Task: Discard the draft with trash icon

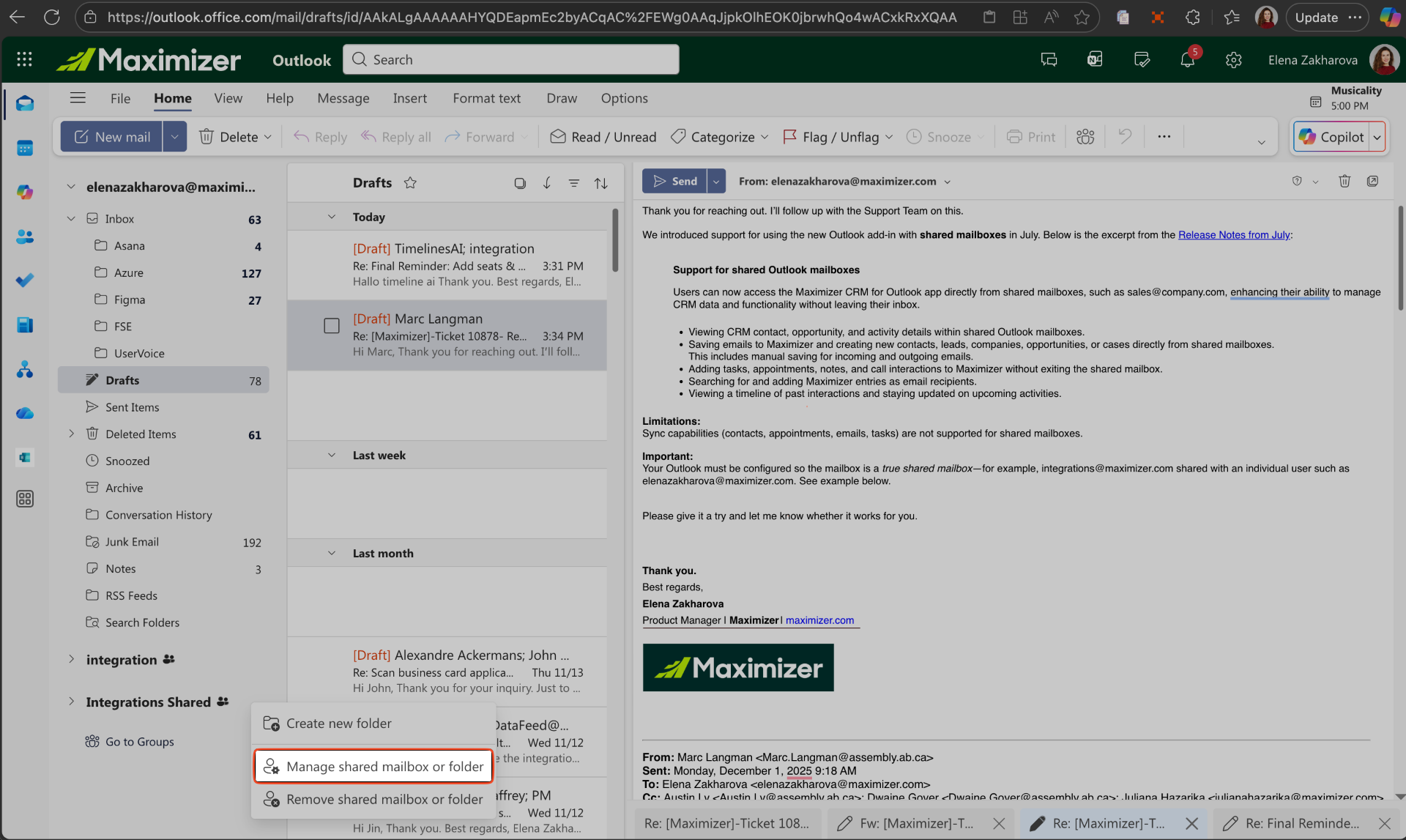Action: 1344,181
